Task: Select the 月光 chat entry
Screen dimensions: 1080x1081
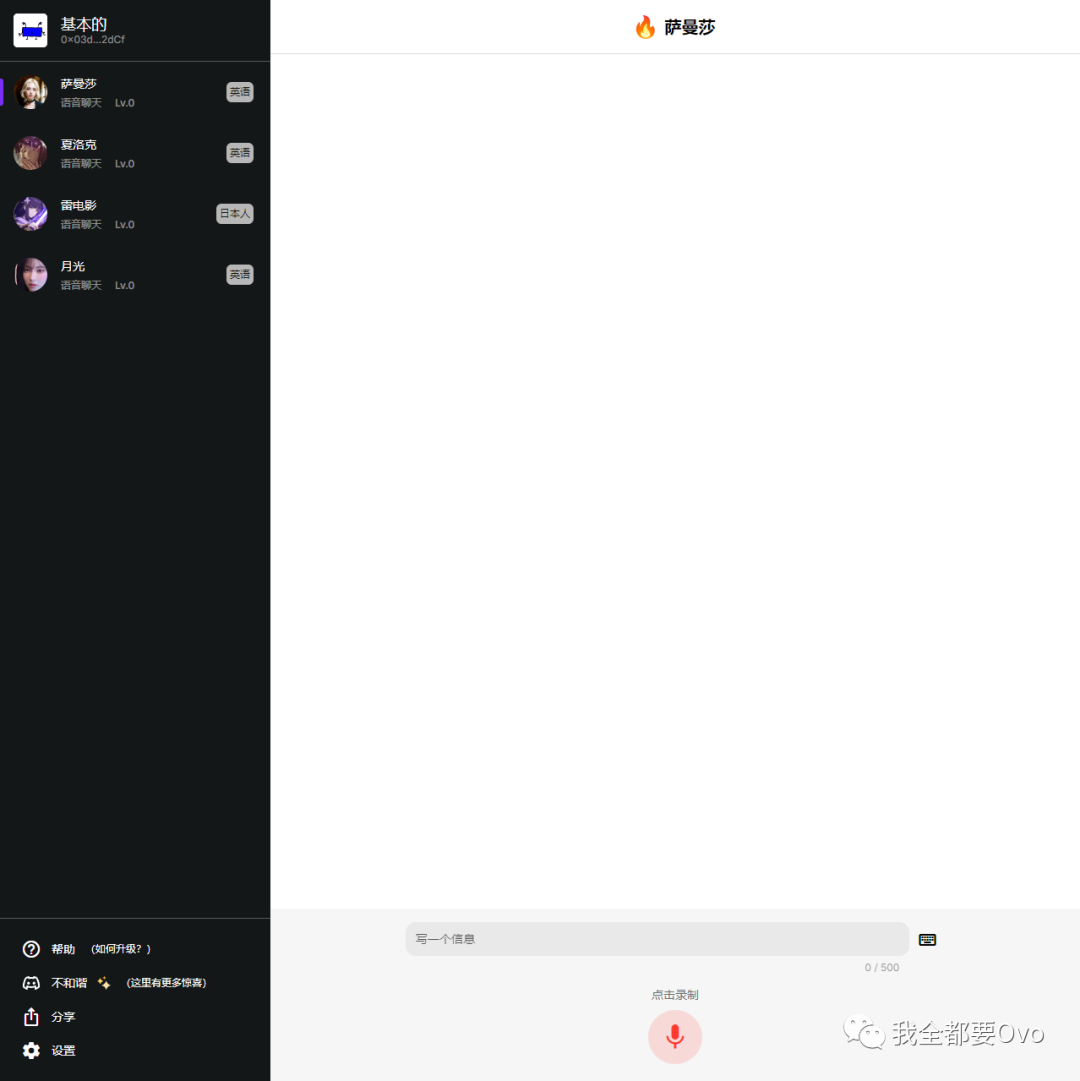Action: click(x=135, y=275)
